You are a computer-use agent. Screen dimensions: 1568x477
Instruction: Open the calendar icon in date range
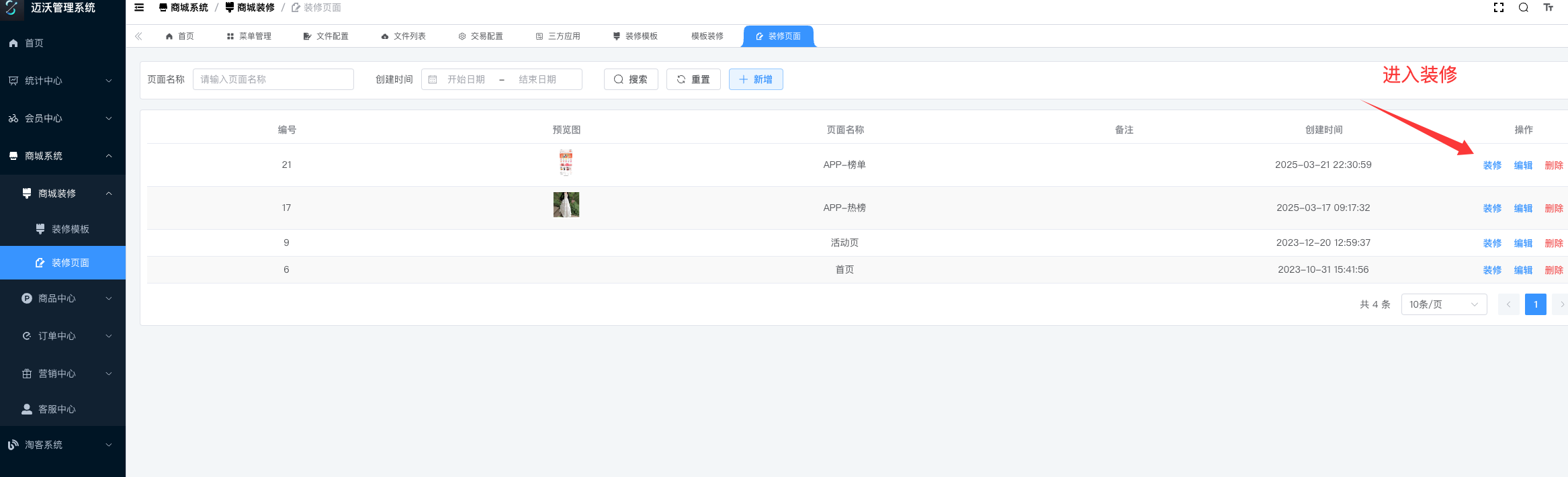click(x=433, y=79)
